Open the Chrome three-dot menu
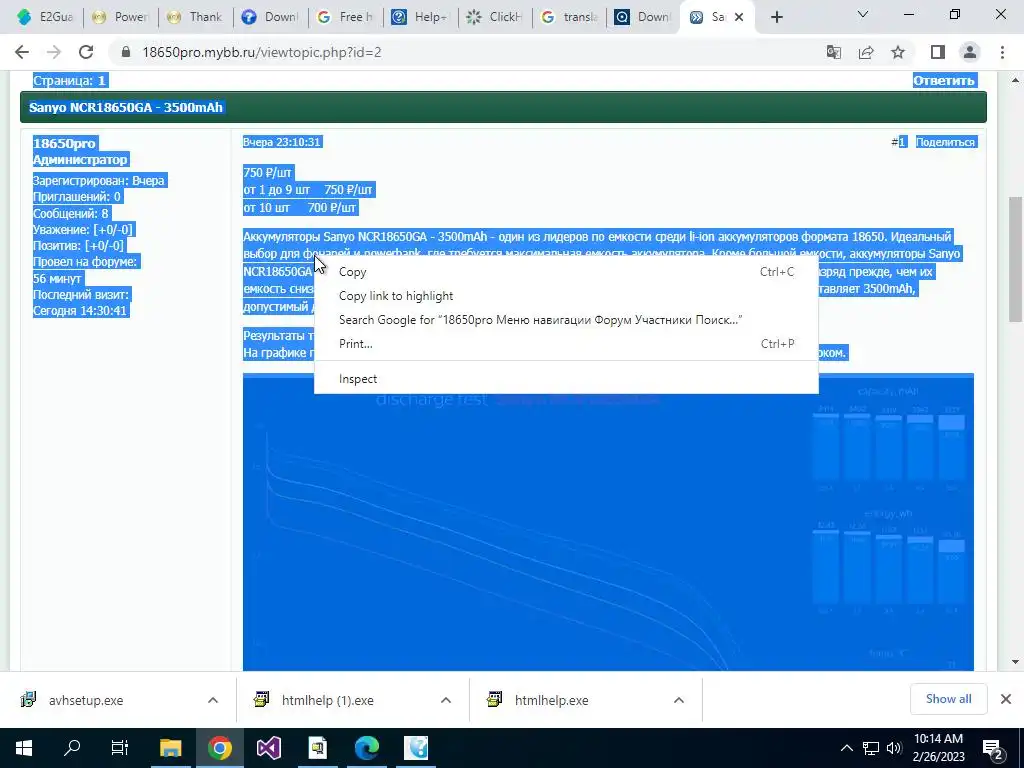 (1002, 52)
